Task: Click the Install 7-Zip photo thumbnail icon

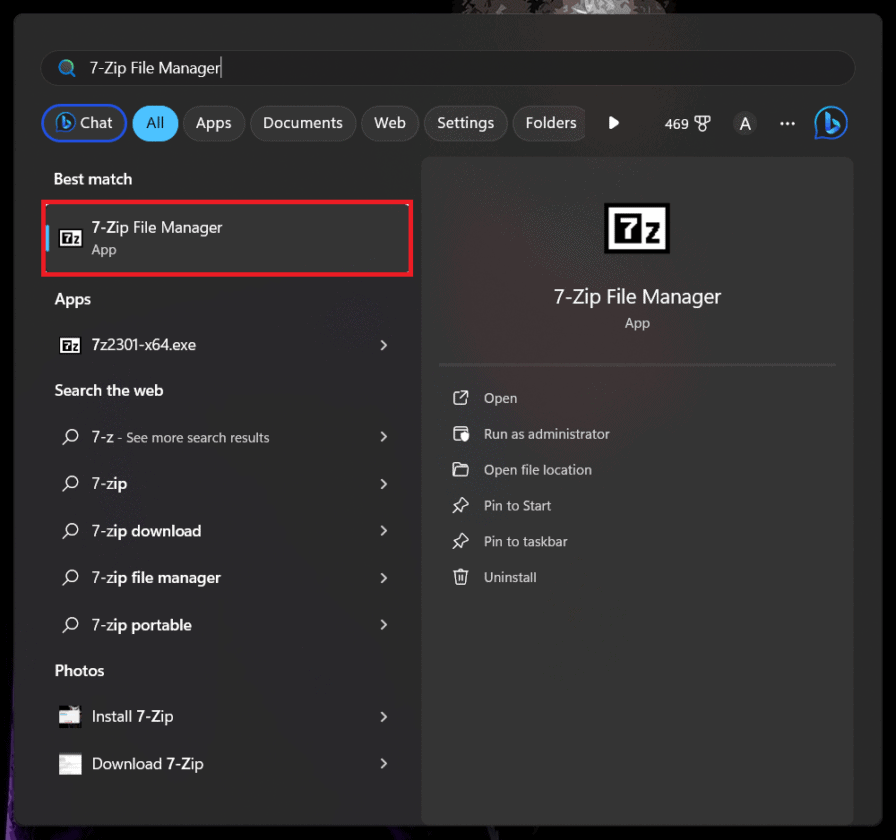Action: pos(70,716)
